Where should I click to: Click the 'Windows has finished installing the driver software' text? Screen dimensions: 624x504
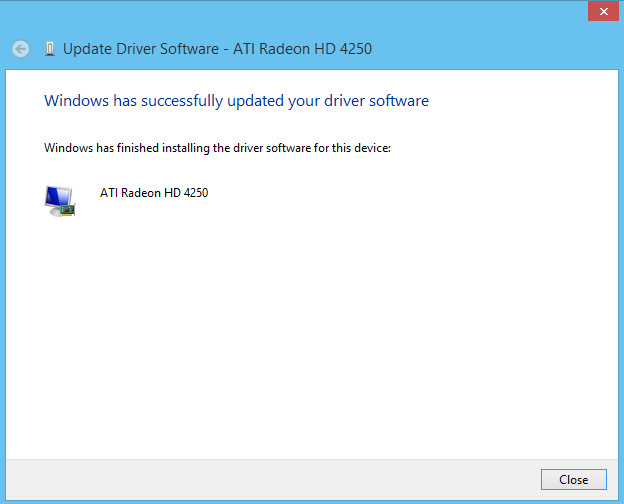tap(217, 148)
